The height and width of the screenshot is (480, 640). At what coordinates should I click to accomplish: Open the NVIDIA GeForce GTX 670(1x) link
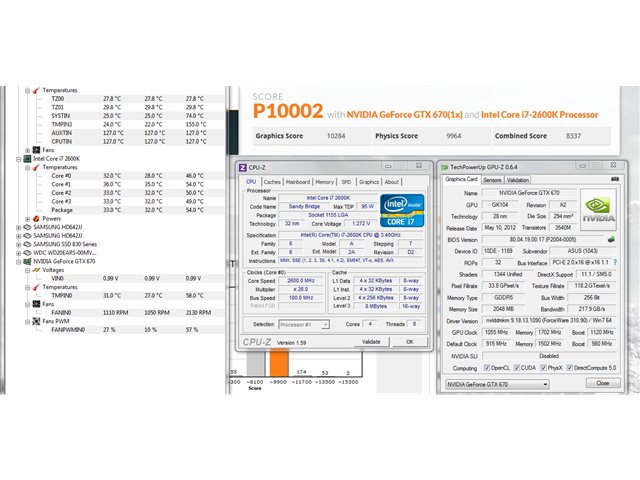(404, 115)
